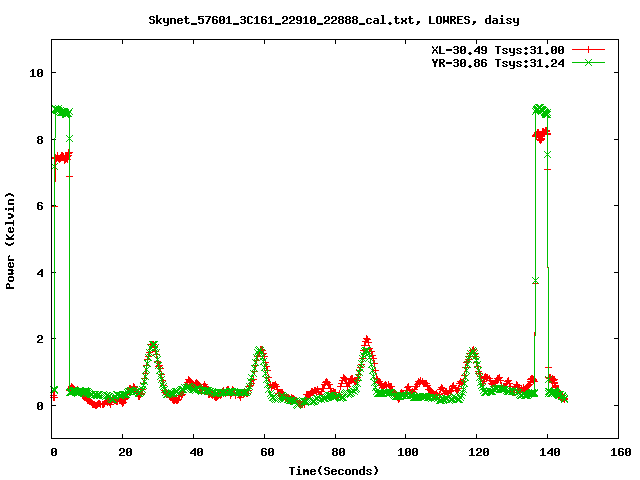Screen dimensions: 640x480
Task: Click the x-axis tick label 0
Action: [54, 452]
